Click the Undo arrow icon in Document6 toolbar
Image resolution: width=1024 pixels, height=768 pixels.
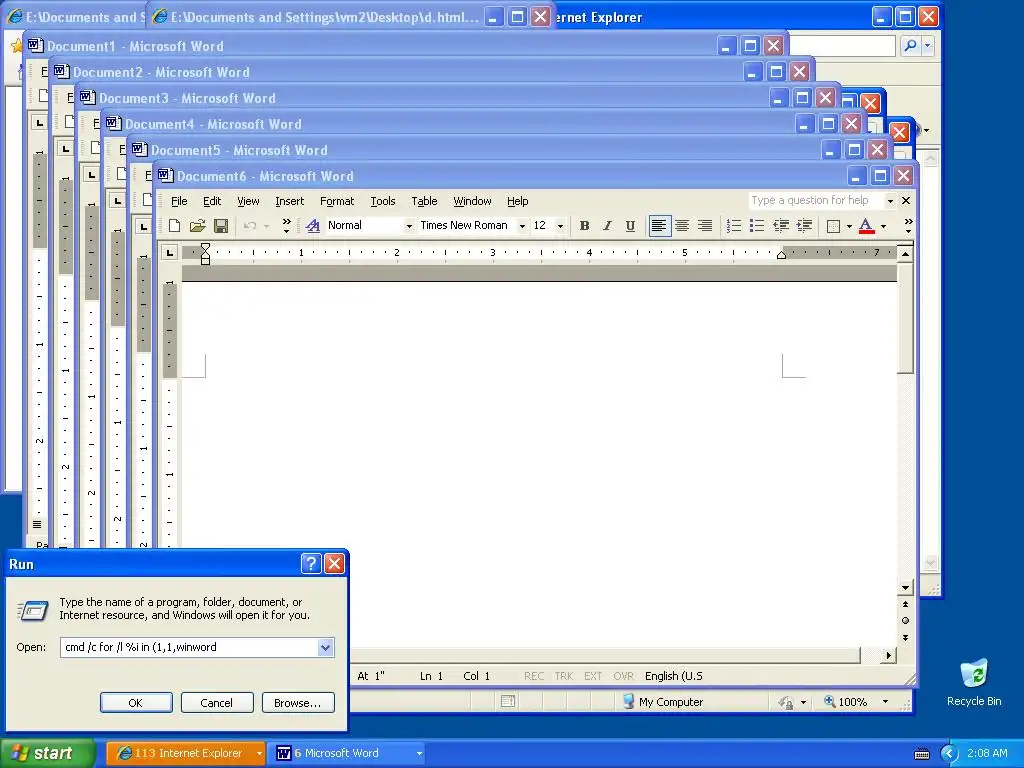click(250, 226)
